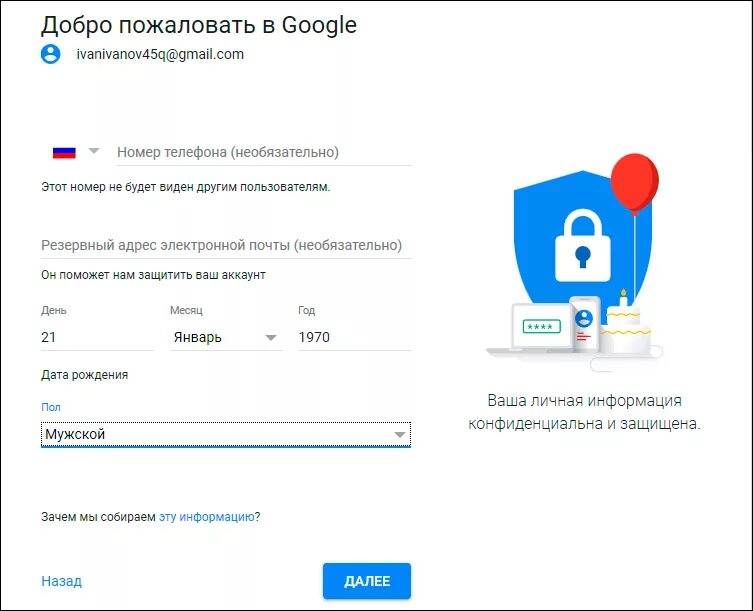Open the эту информацию link
The image size is (753, 611).
click(205, 517)
